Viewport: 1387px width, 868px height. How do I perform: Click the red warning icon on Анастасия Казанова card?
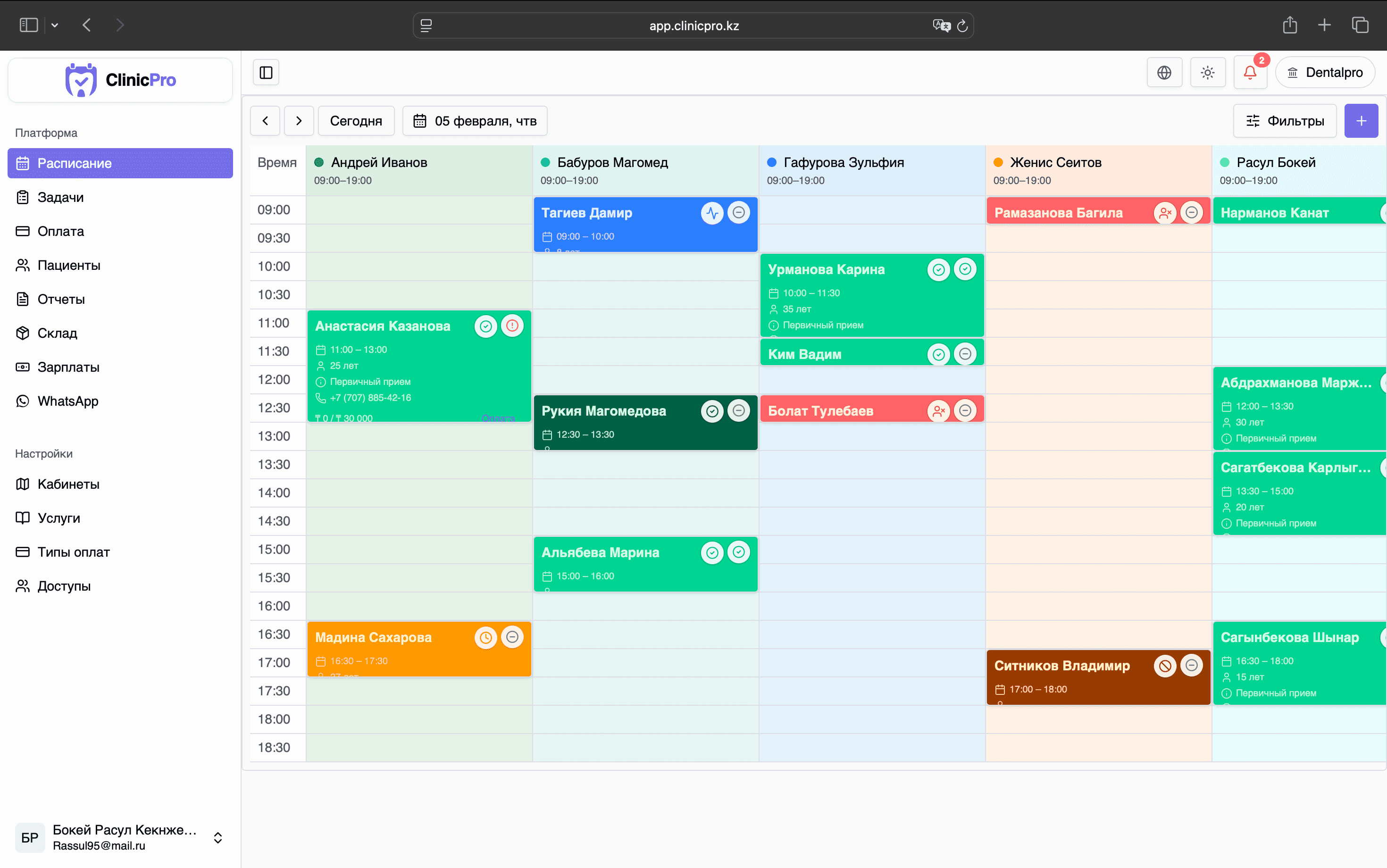(512, 325)
